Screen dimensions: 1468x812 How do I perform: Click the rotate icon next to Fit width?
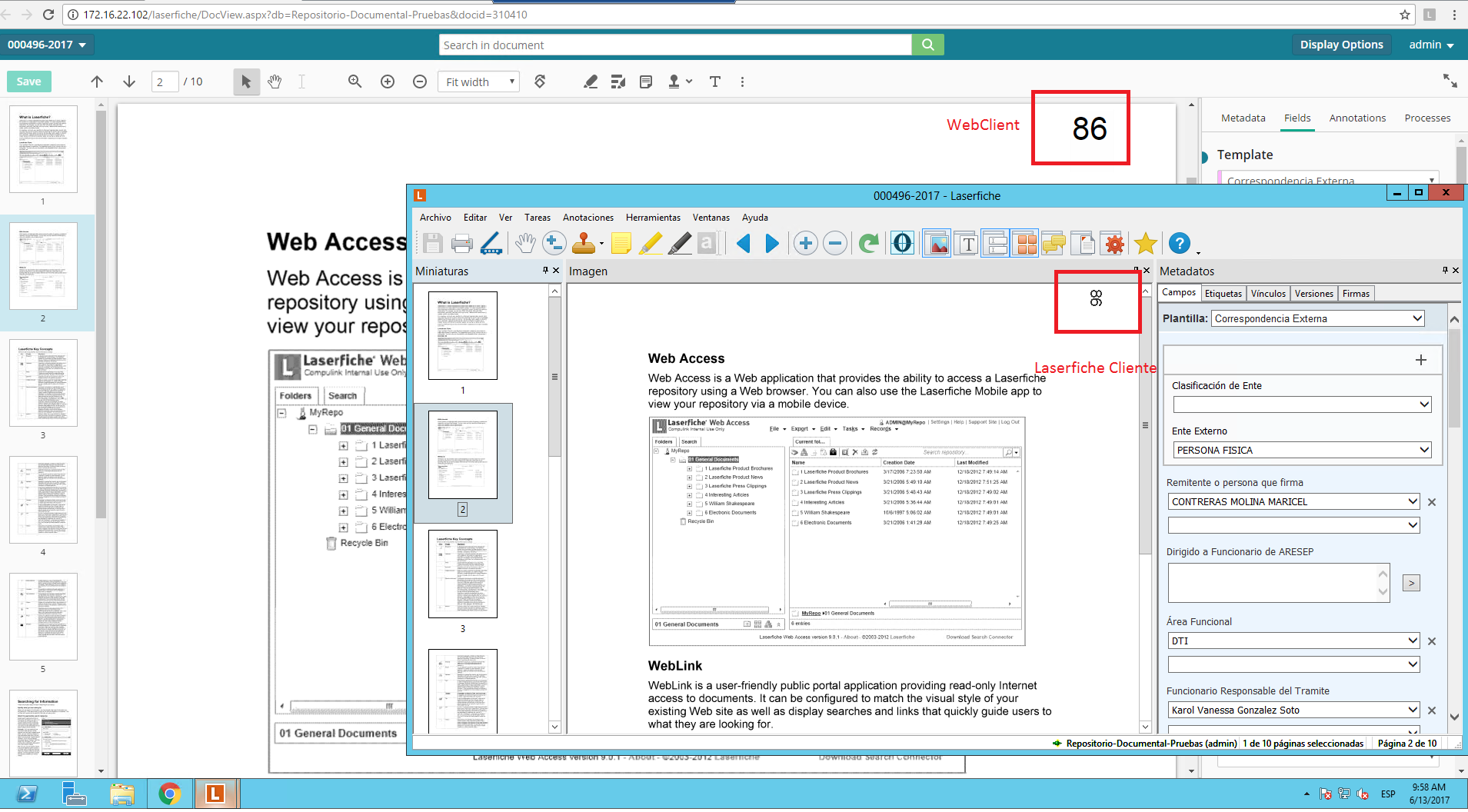click(540, 82)
